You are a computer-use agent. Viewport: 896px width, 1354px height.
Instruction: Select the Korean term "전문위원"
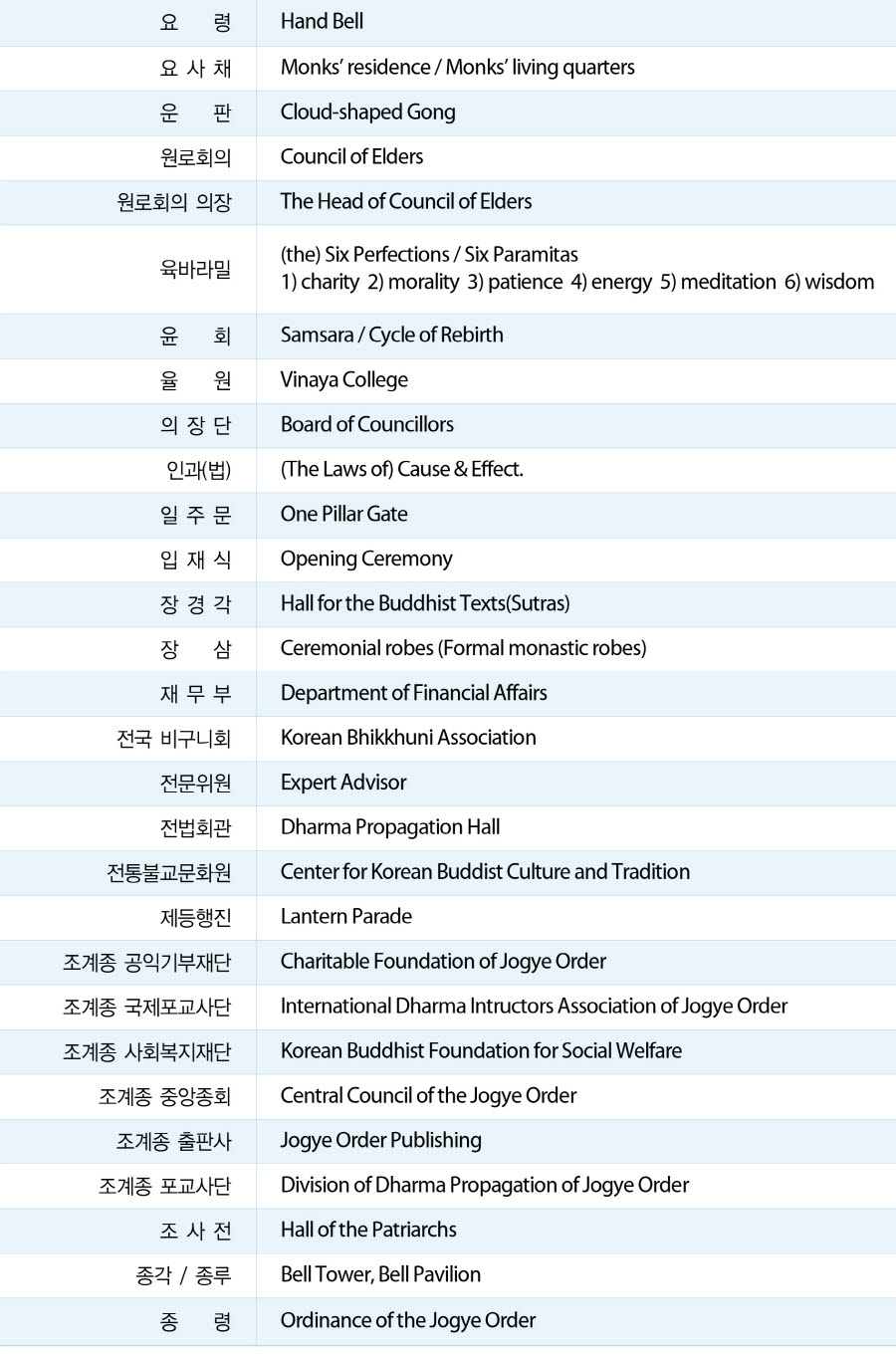pos(196,784)
